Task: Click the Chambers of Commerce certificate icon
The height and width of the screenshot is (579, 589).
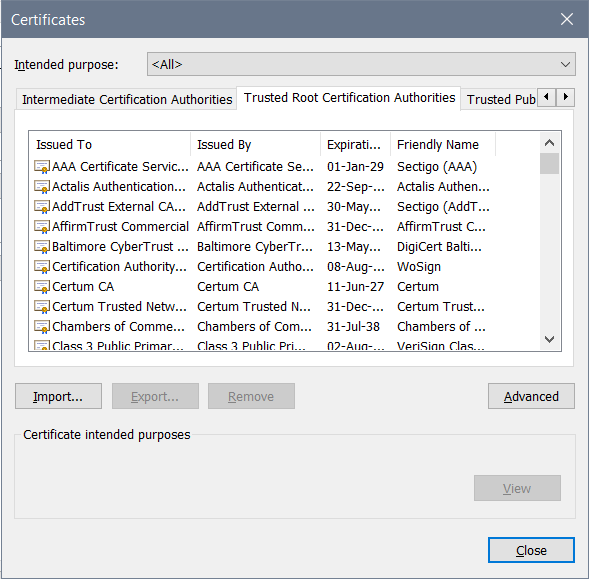Action: [42, 327]
